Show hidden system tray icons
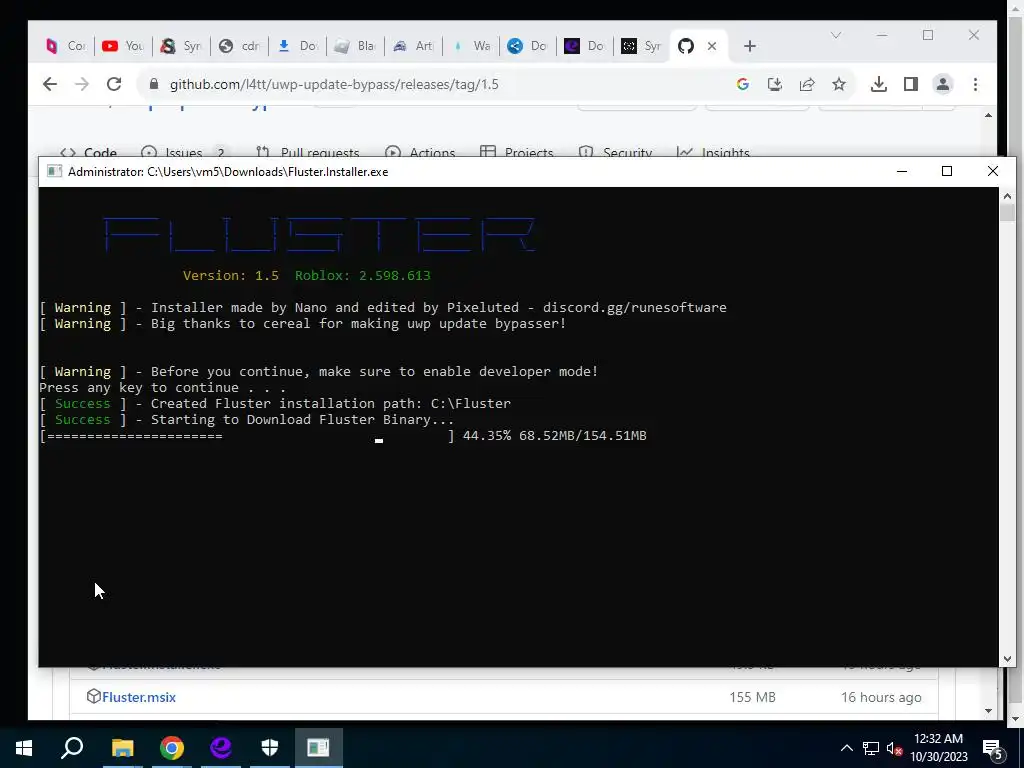 point(846,748)
